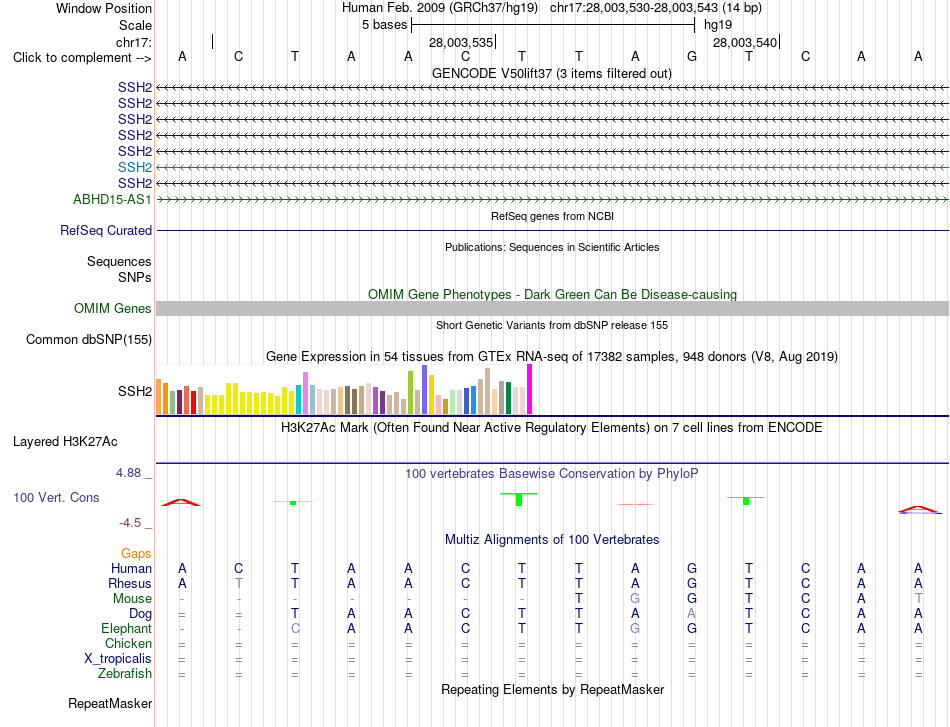Click the Zebrafish species label

coord(125,673)
